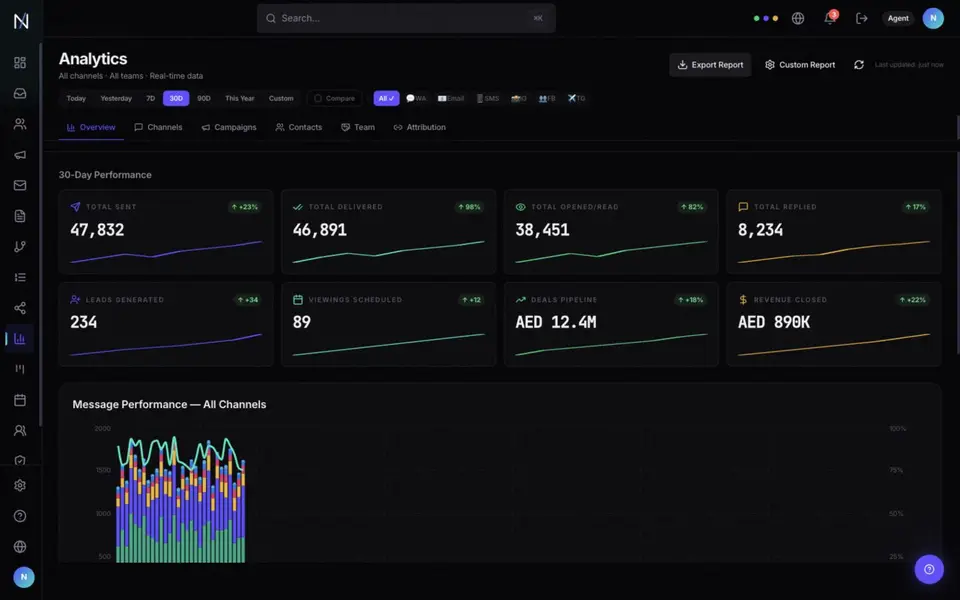Image resolution: width=960 pixels, height=600 pixels.
Task: Click the Custom Report button
Action: coord(800,65)
